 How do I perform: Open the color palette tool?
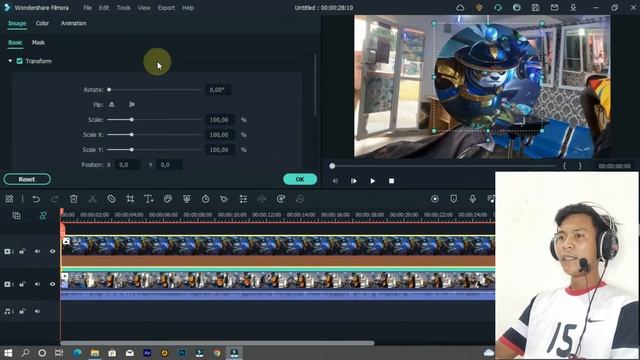(168, 199)
